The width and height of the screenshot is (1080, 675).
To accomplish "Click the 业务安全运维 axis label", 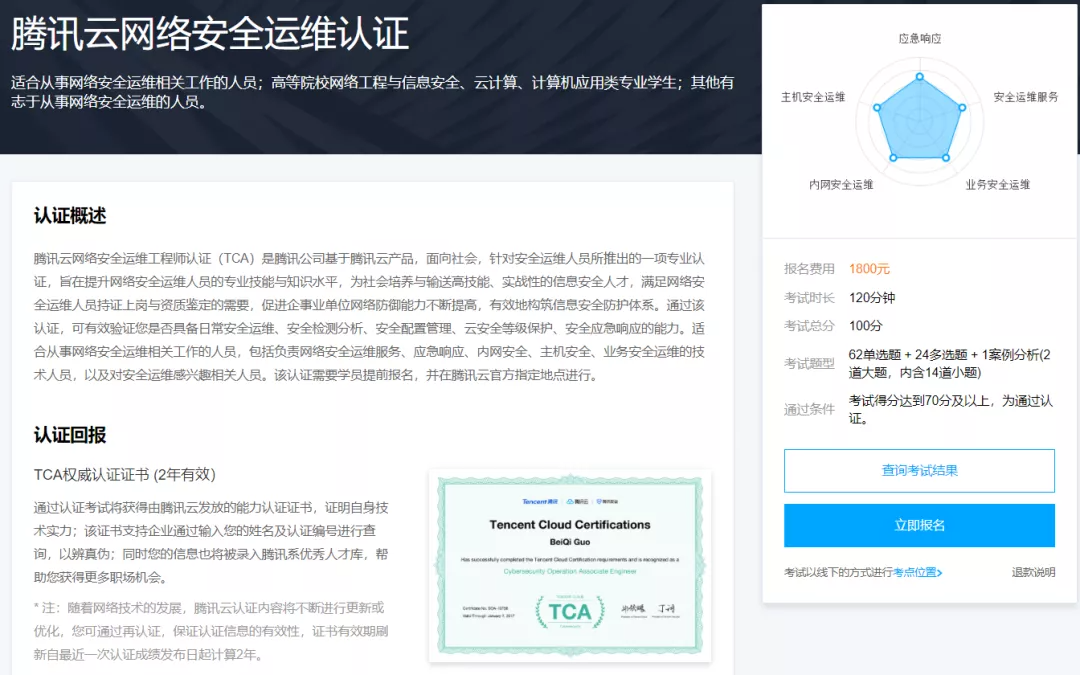I will (997, 185).
